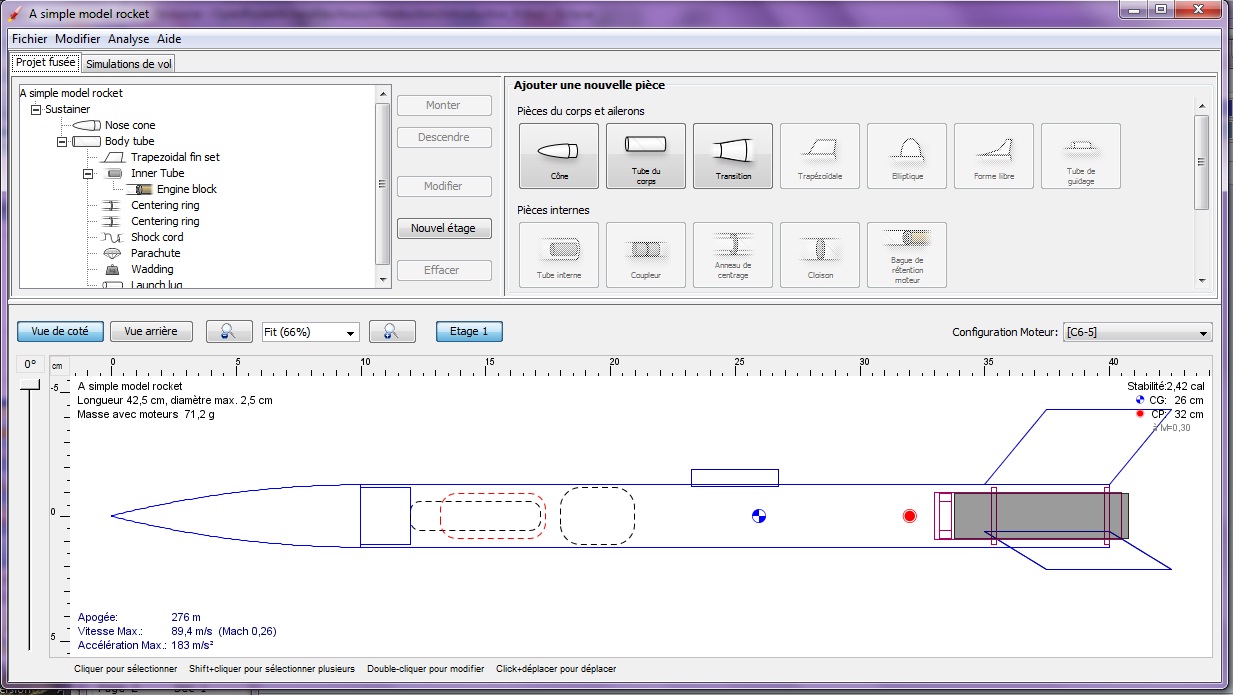Adjust the rotation angle slider
Screen dimensions: 1233x695
tap(30, 385)
